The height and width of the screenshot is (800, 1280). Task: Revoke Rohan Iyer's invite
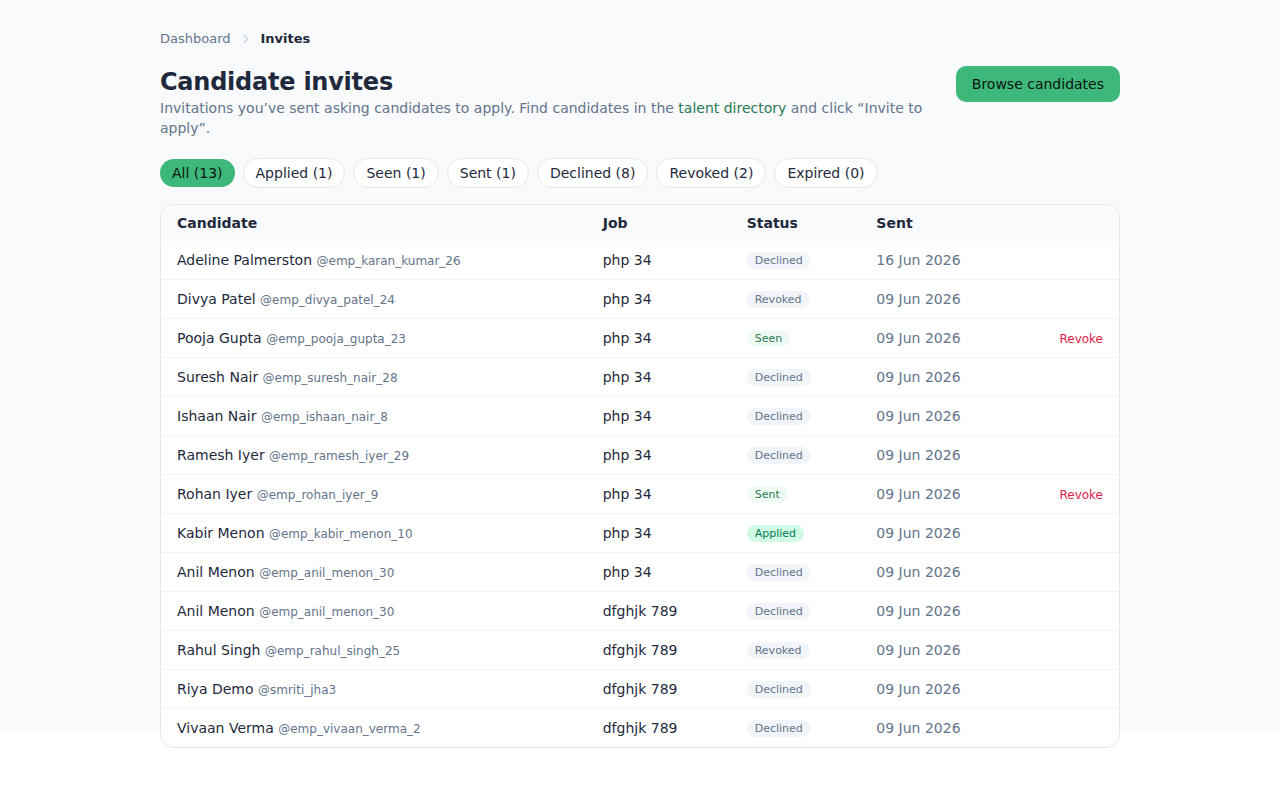[1081, 495]
